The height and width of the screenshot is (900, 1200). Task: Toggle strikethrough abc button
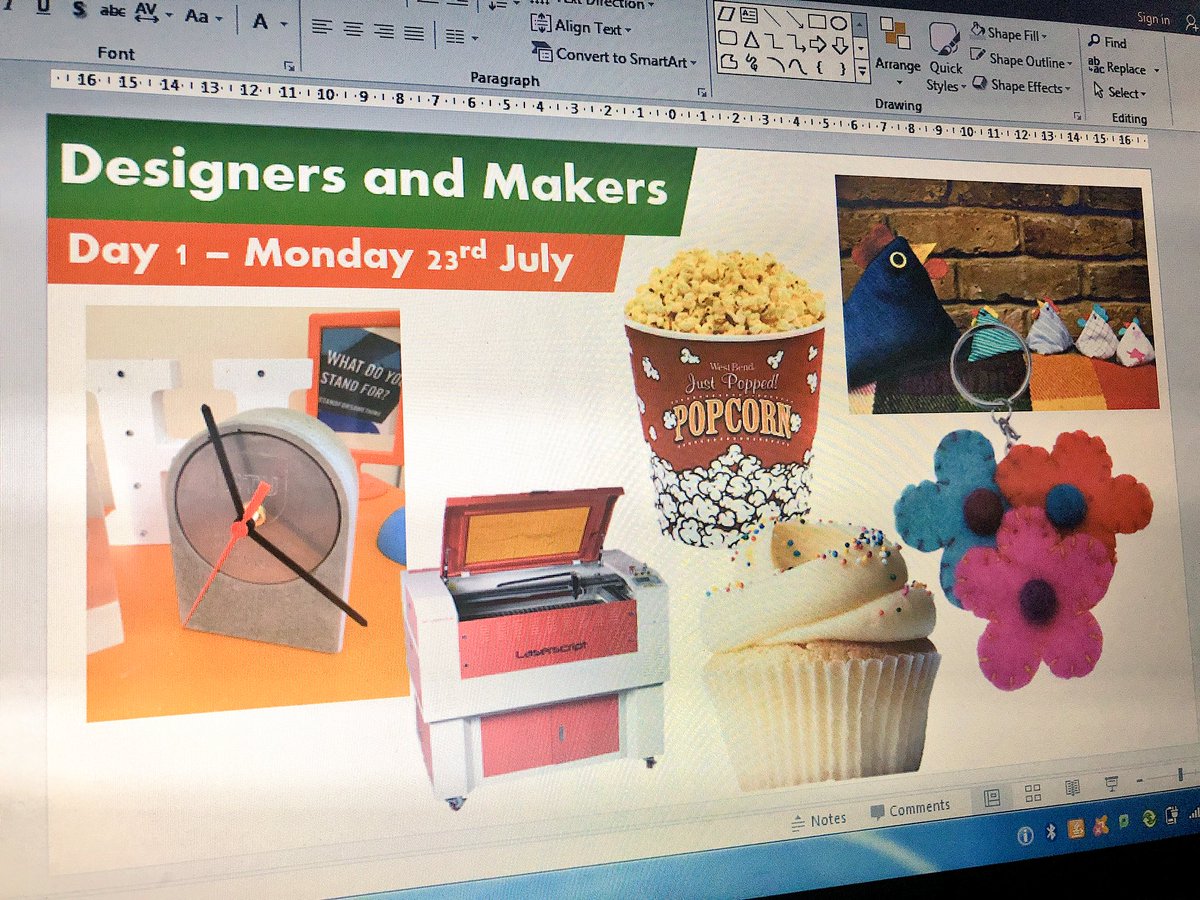pos(113,12)
